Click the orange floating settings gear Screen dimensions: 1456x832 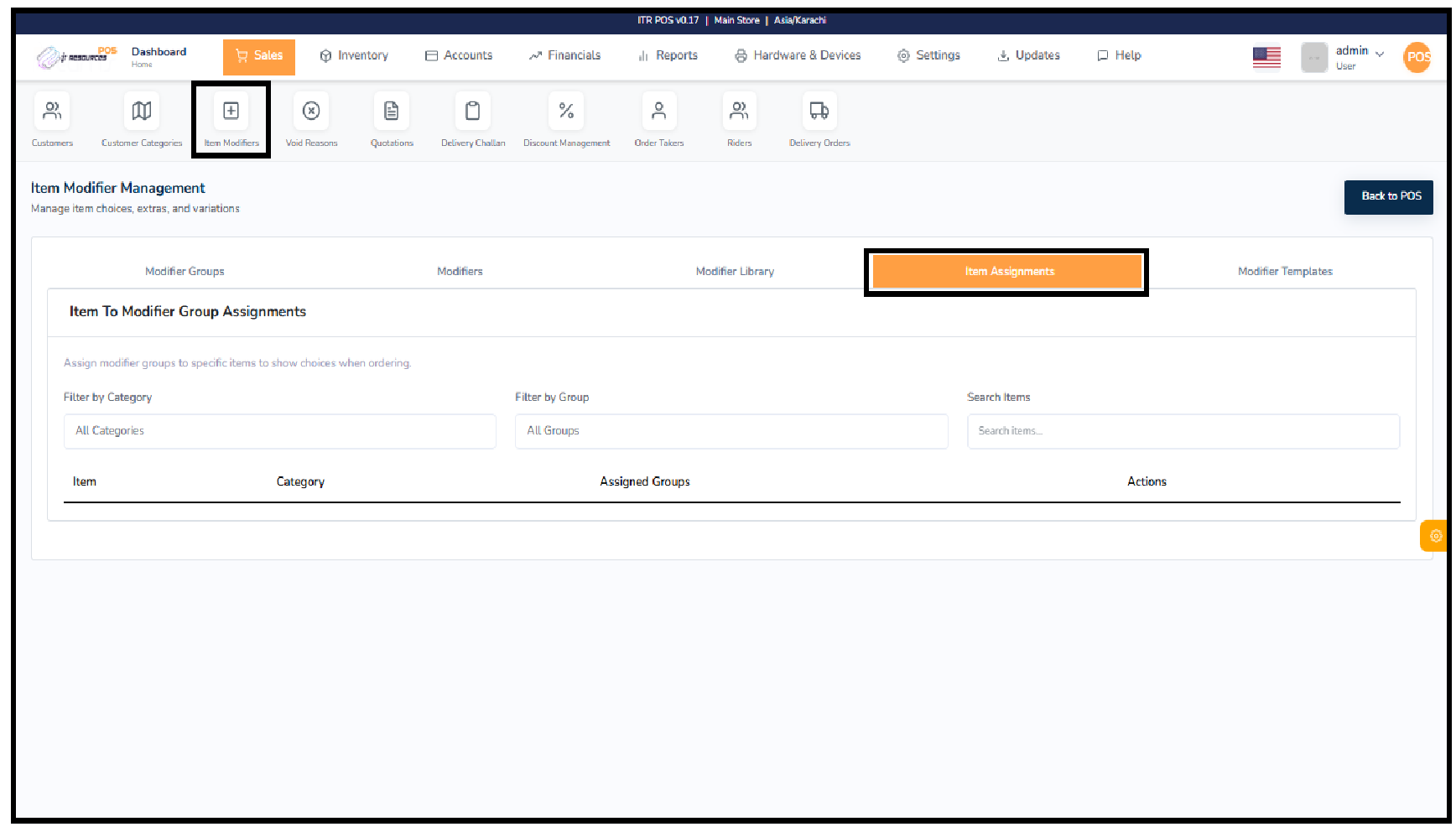[1435, 536]
